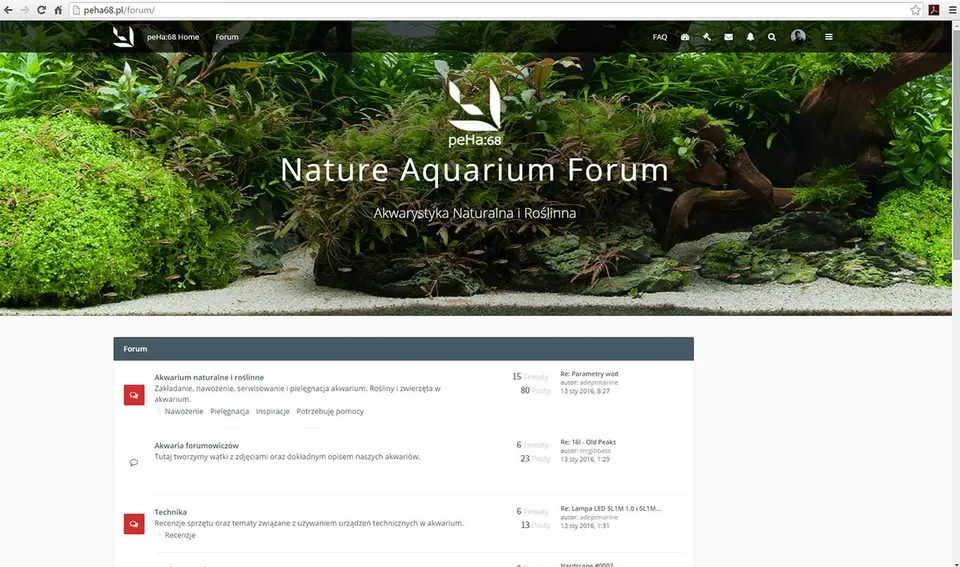960x567 pixels.
Task: Open the moderator gavel icon
Action: (707, 37)
